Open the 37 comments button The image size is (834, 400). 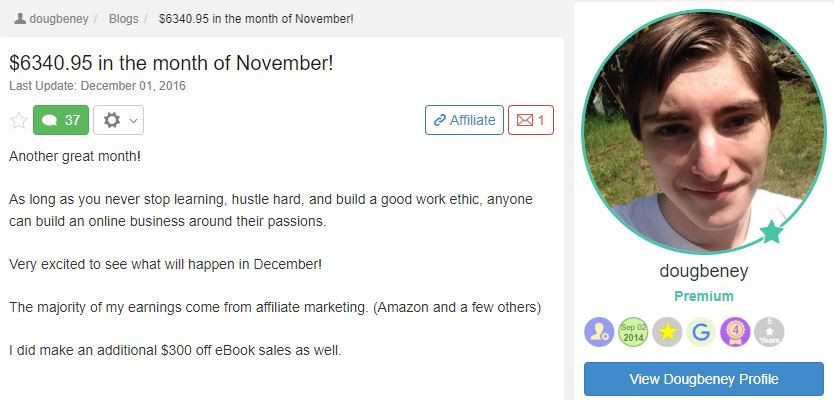[61, 120]
